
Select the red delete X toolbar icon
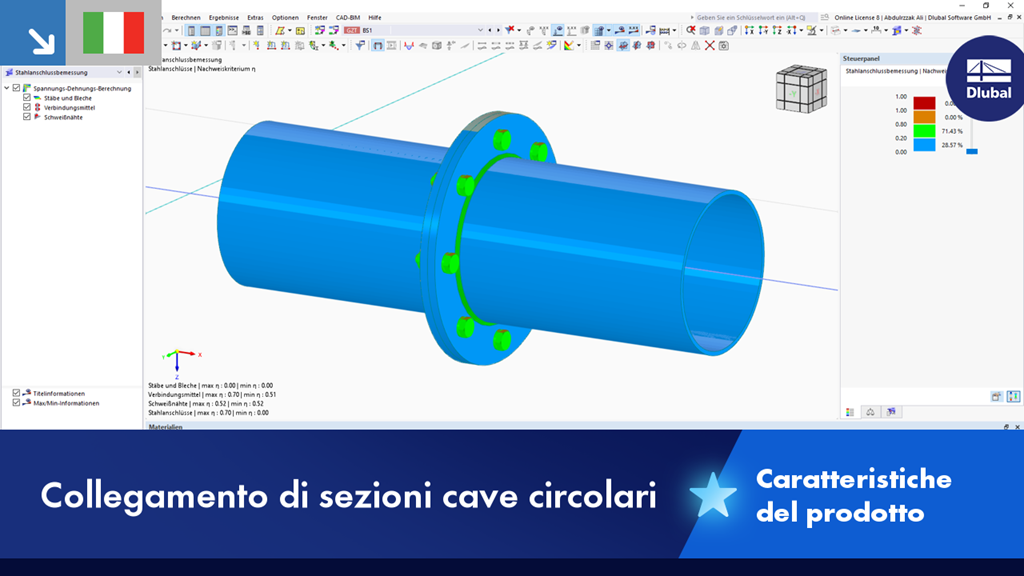[709, 45]
